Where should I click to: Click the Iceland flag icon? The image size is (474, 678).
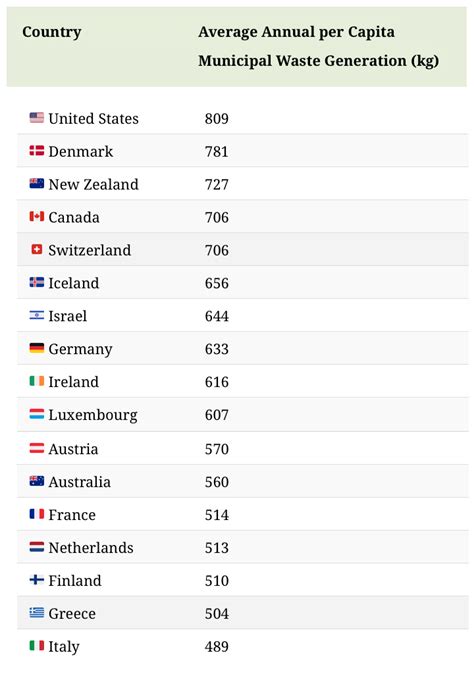[37, 282]
